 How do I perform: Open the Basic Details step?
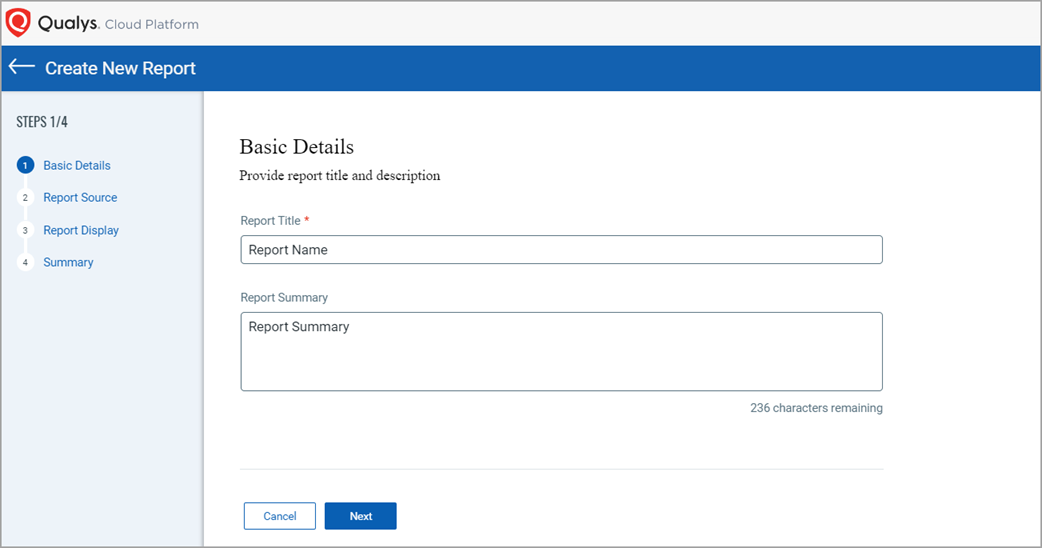(x=77, y=165)
